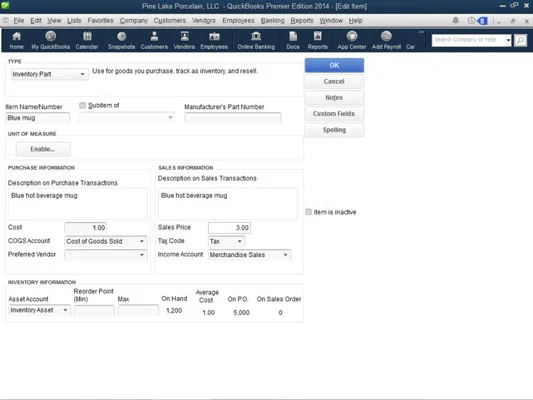Open the Lists menu
The width and height of the screenshot is (533, 400).
[x=74, y=21]
